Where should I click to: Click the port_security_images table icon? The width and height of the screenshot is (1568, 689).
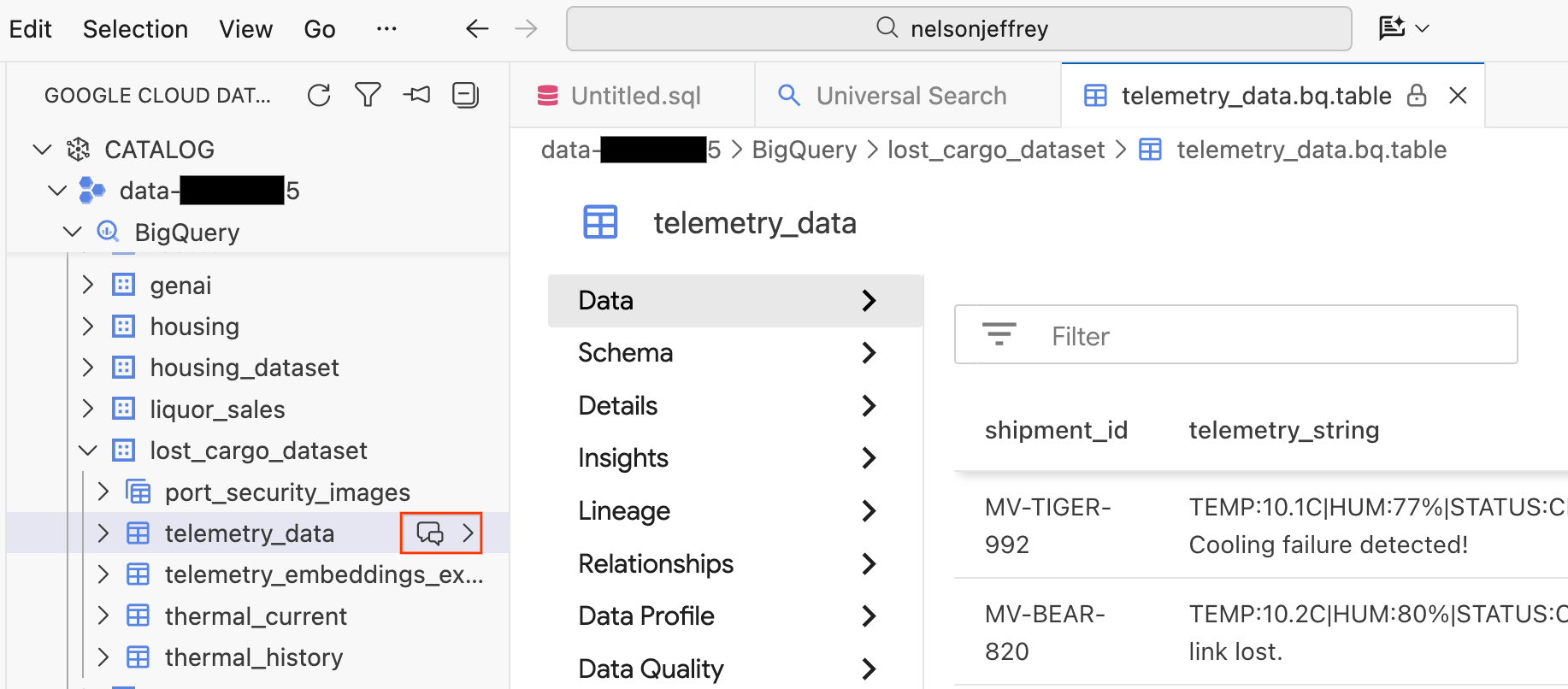(x=138, y=492)
